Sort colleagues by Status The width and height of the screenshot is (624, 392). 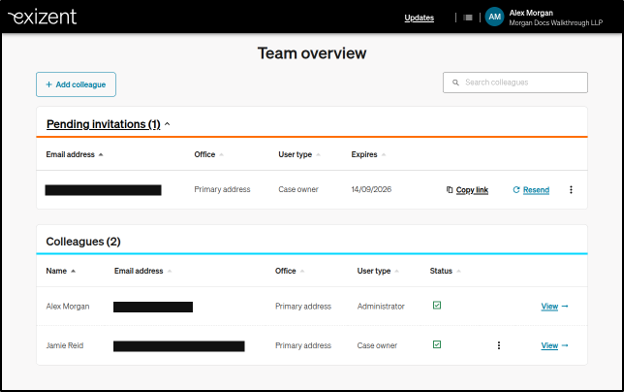point(445,271)
